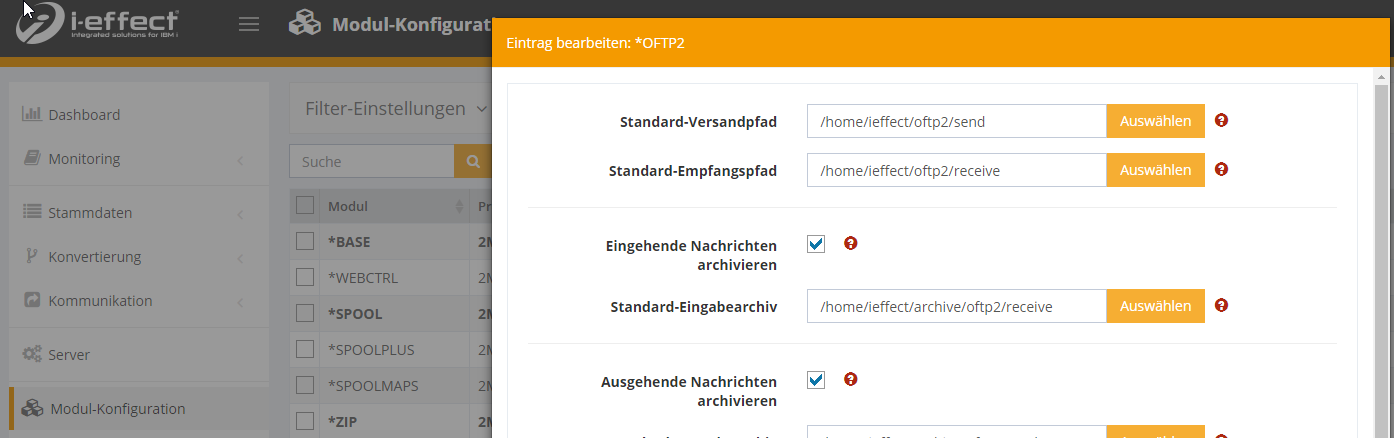Screen dimensions: 1394x438
Task: Open help for Standard-Versandpfad
Action: point(1221,120)
